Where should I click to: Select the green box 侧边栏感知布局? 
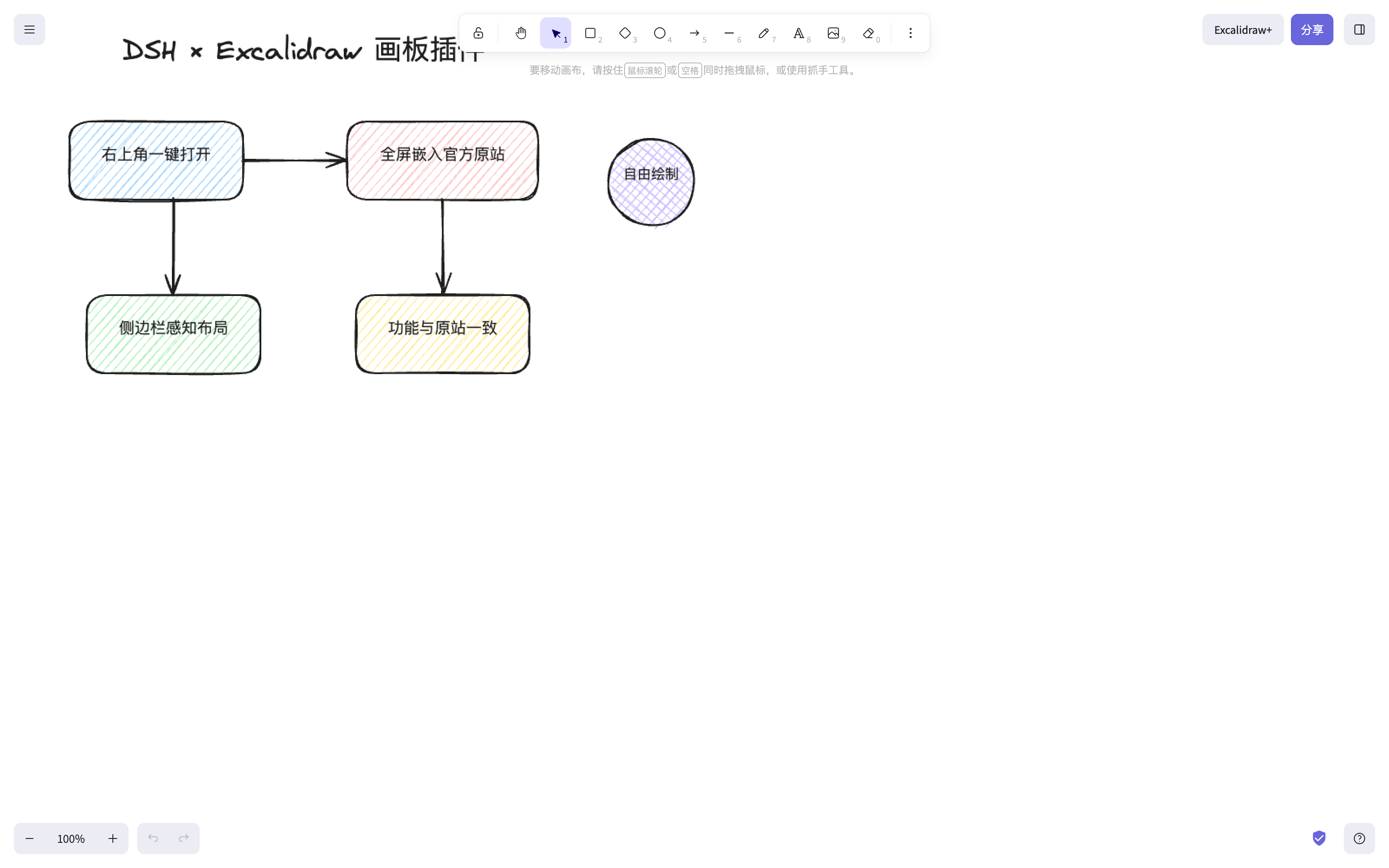click(x=173, y=334)
